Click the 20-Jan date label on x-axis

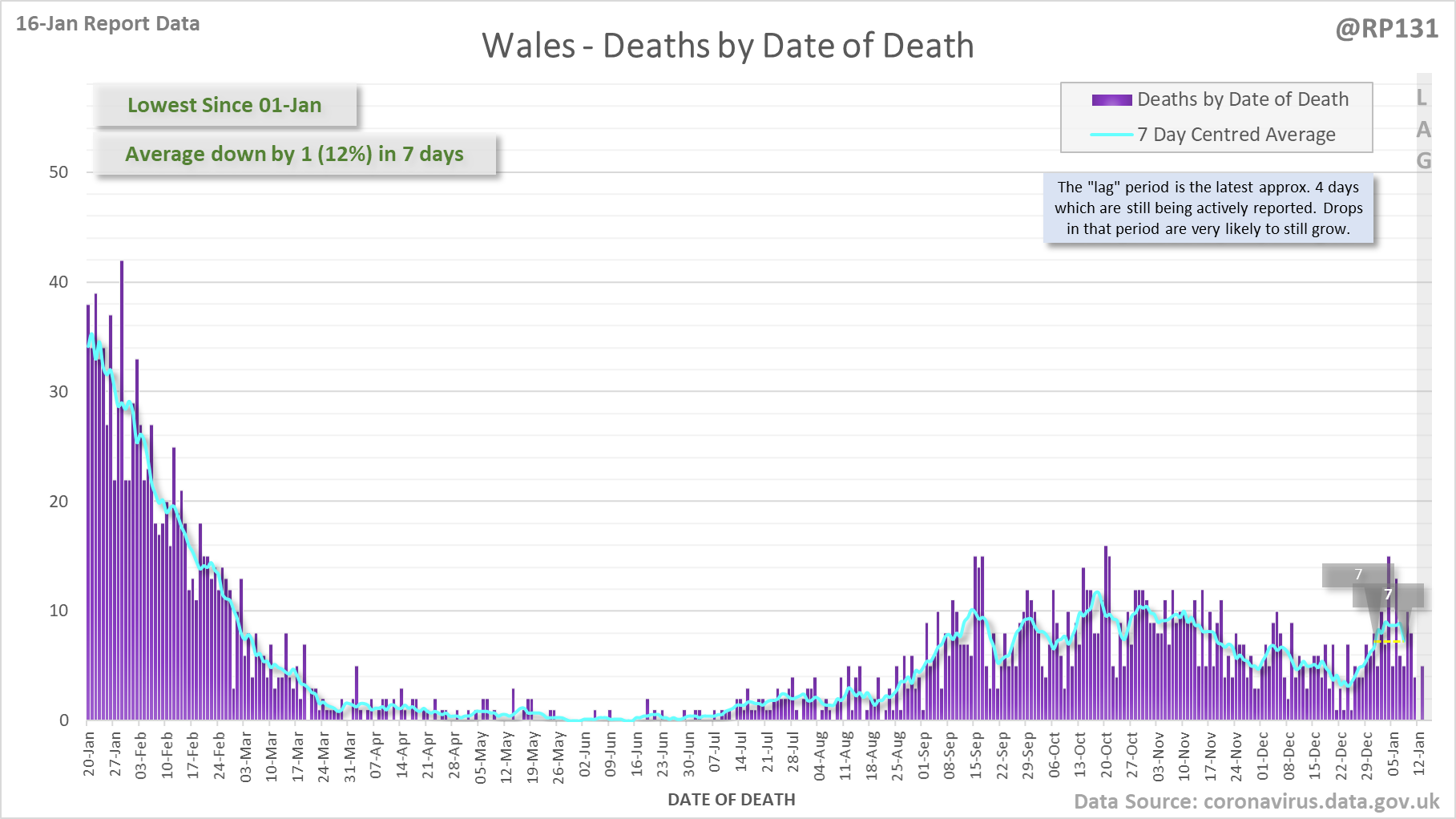(89, 753)
